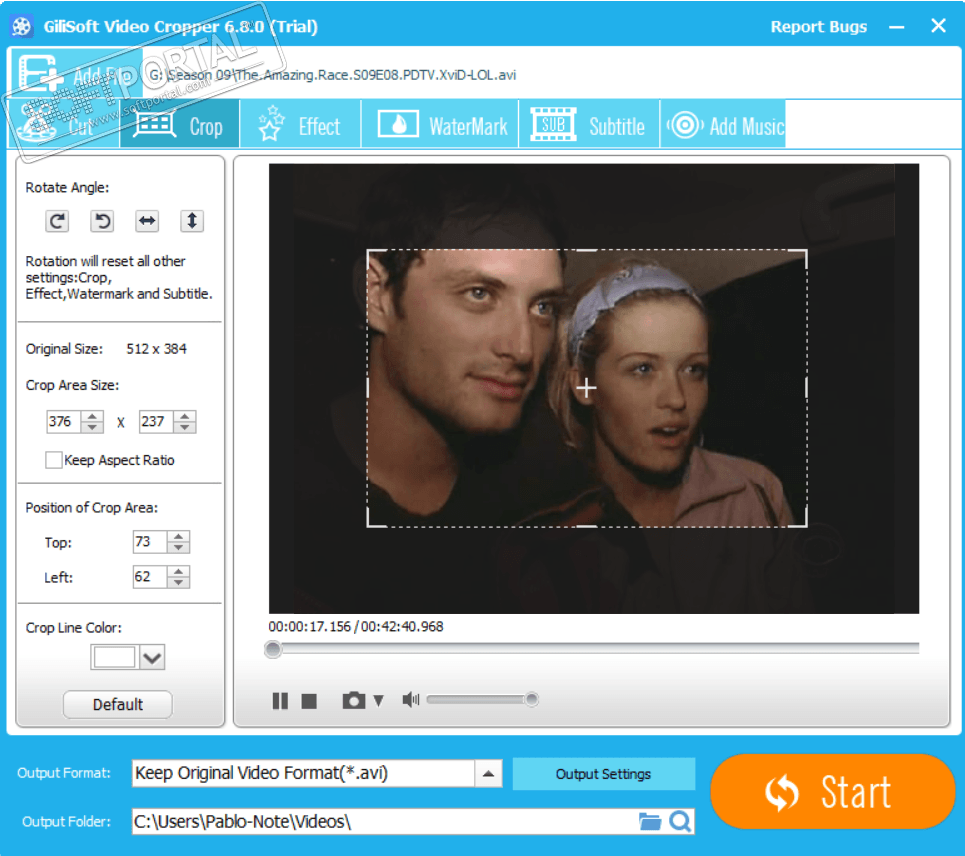Flip video vertically
965x856 pixels.
click(192, 221)
